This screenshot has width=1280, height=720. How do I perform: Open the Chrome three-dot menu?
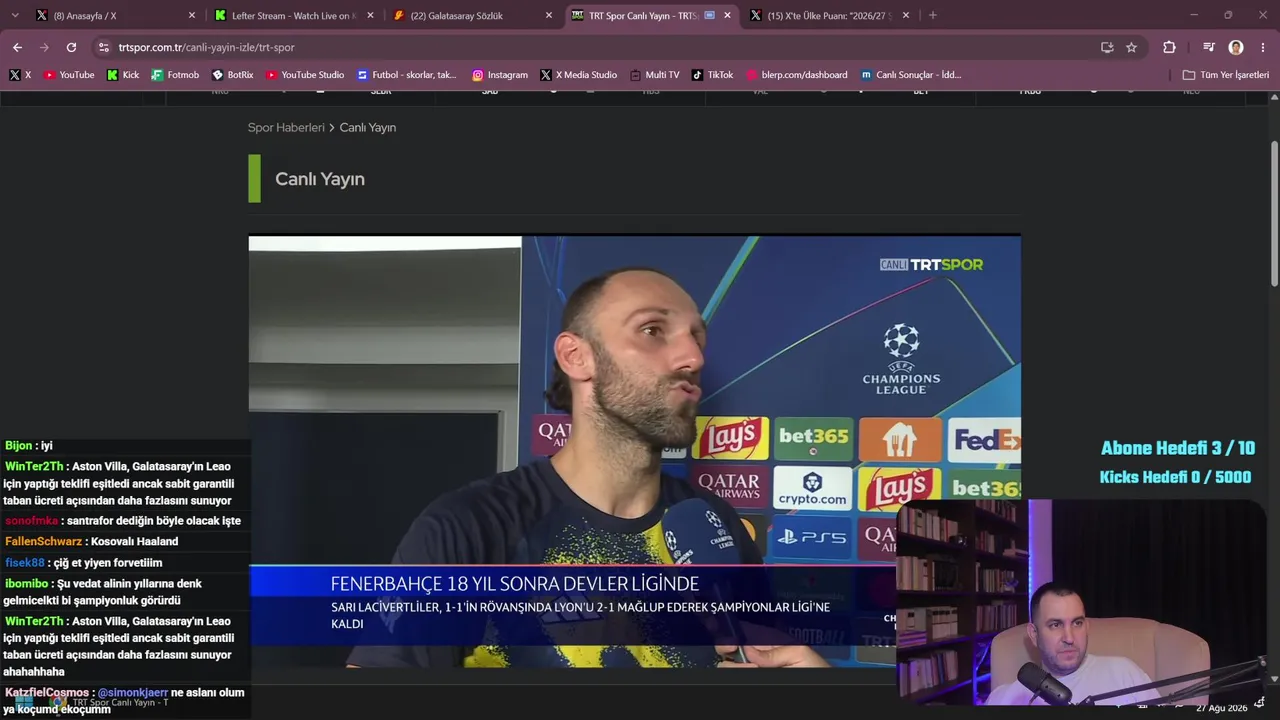tap(1264, 47)
